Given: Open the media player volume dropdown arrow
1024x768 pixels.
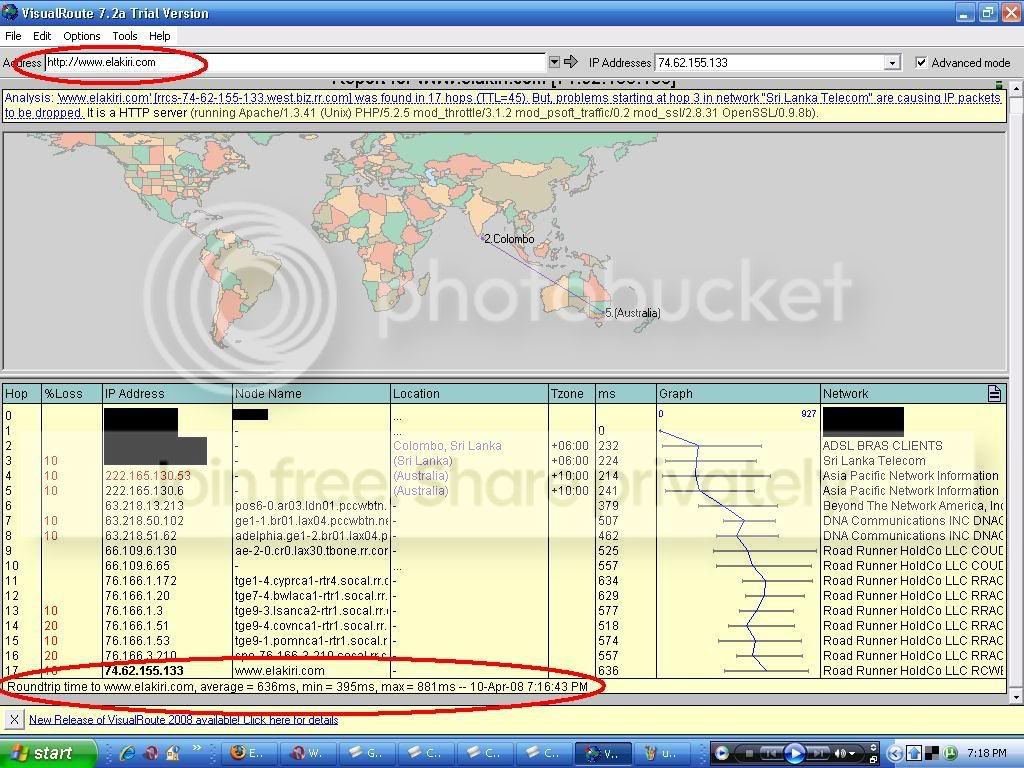Looking at the screenshot, I should [x=854, y=754].
